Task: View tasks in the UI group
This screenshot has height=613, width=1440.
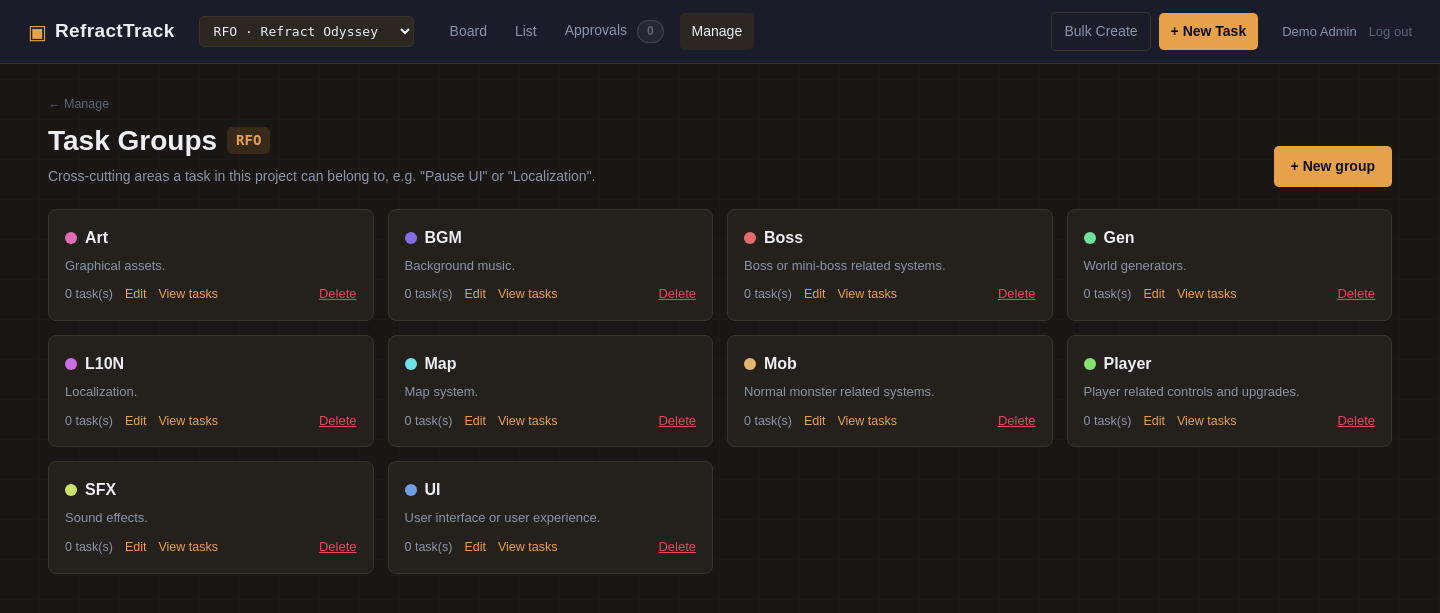Action: pyautogui.click(x=528, y=547)
